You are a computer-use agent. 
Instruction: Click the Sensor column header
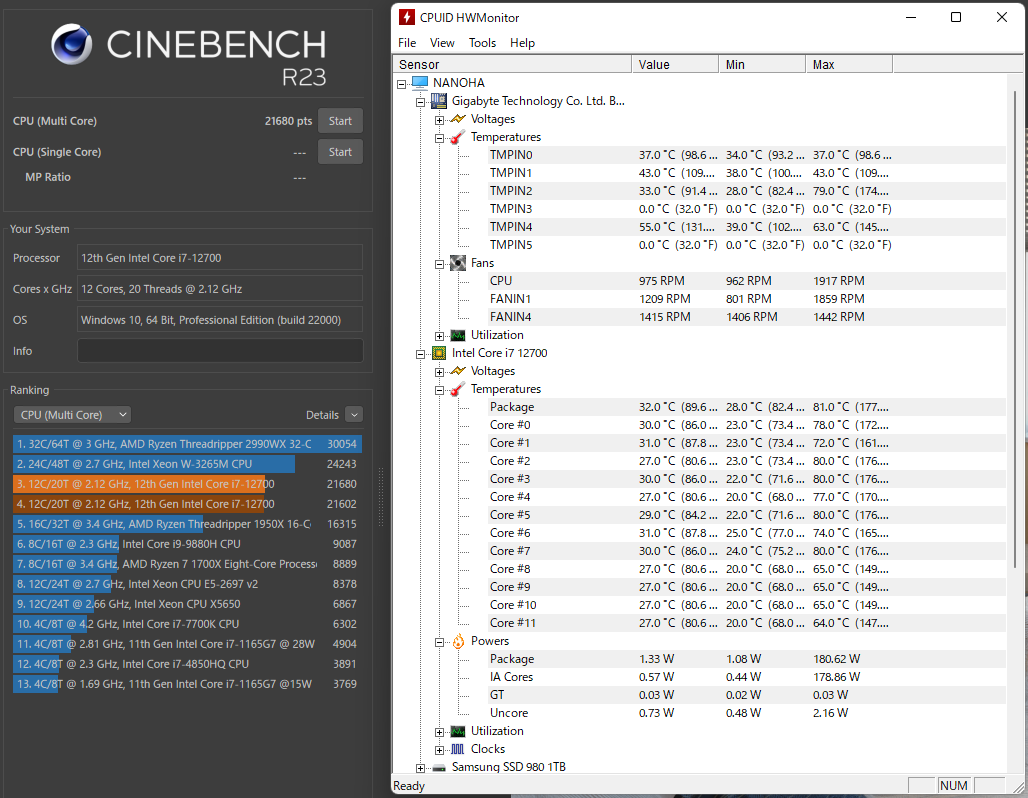click(511, 64)
